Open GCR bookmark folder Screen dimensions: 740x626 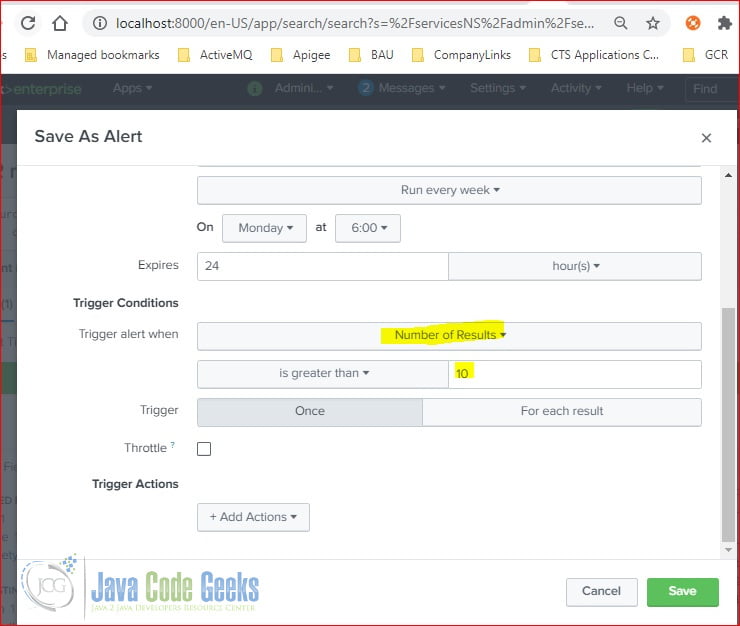706,55
